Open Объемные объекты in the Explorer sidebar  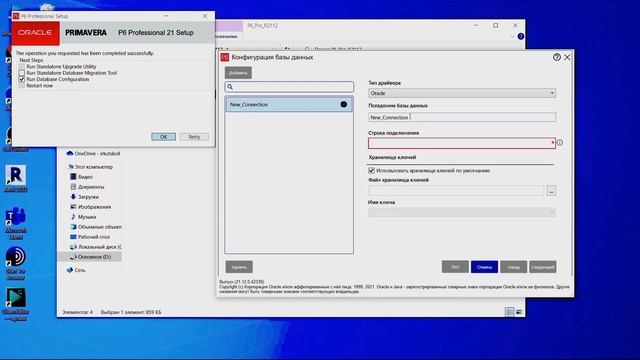pos(96,227)
